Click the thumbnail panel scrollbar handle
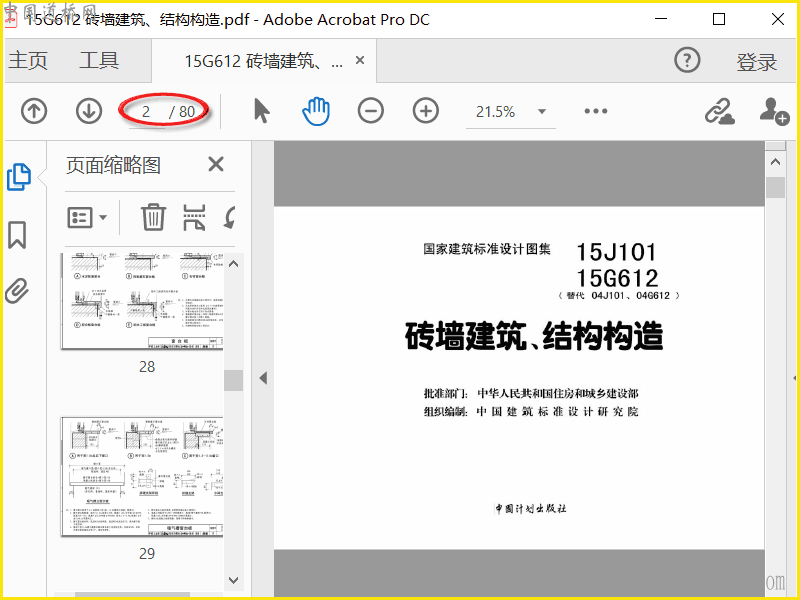 tap(234, 380)
